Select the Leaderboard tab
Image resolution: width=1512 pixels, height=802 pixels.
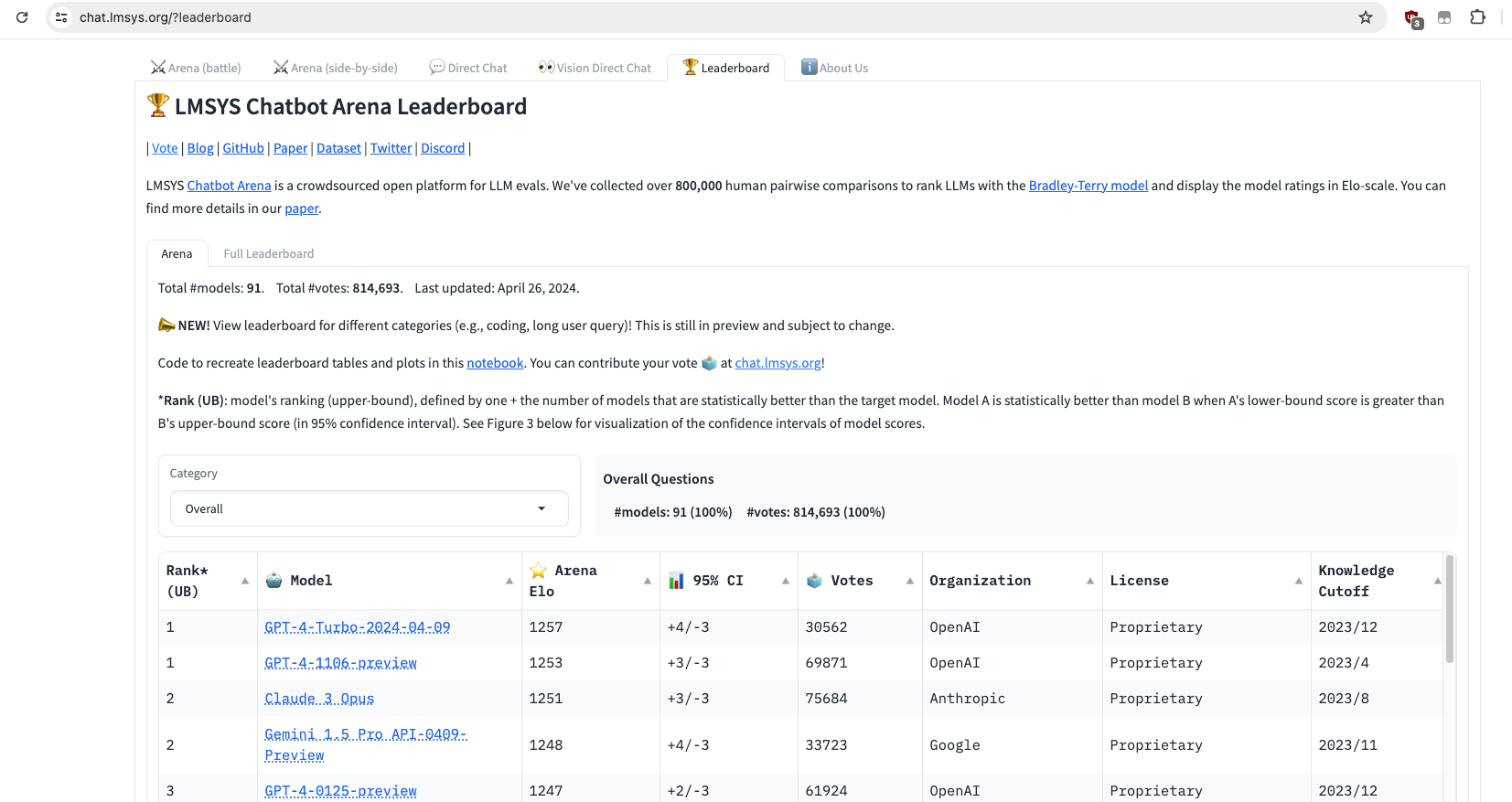[726, 68]
